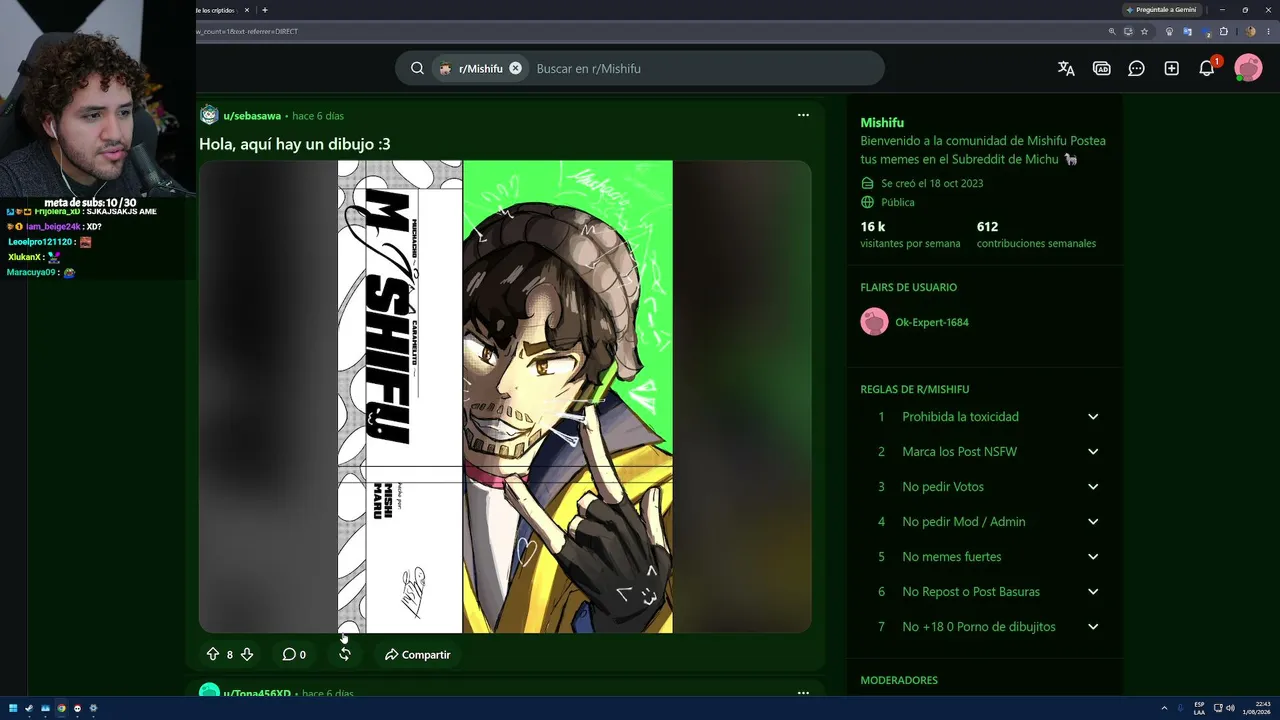Open the Settings gear in taskbar
Screen dimensions: 1280x720
[x=93, y=708]
